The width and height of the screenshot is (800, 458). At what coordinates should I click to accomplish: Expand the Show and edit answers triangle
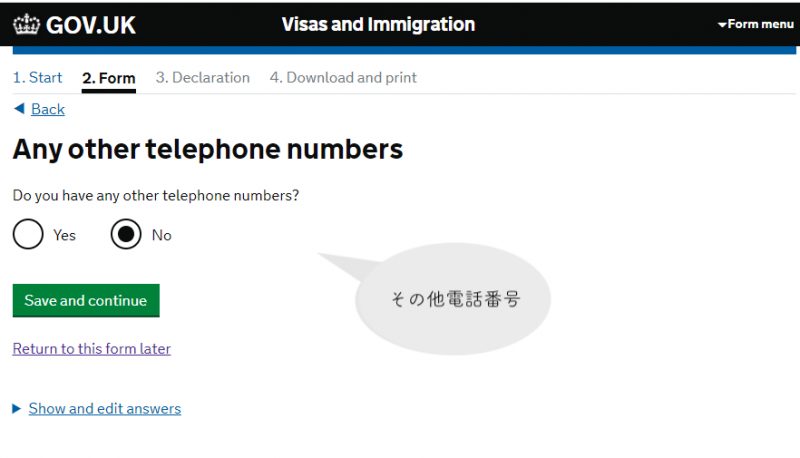coord(16,409)
